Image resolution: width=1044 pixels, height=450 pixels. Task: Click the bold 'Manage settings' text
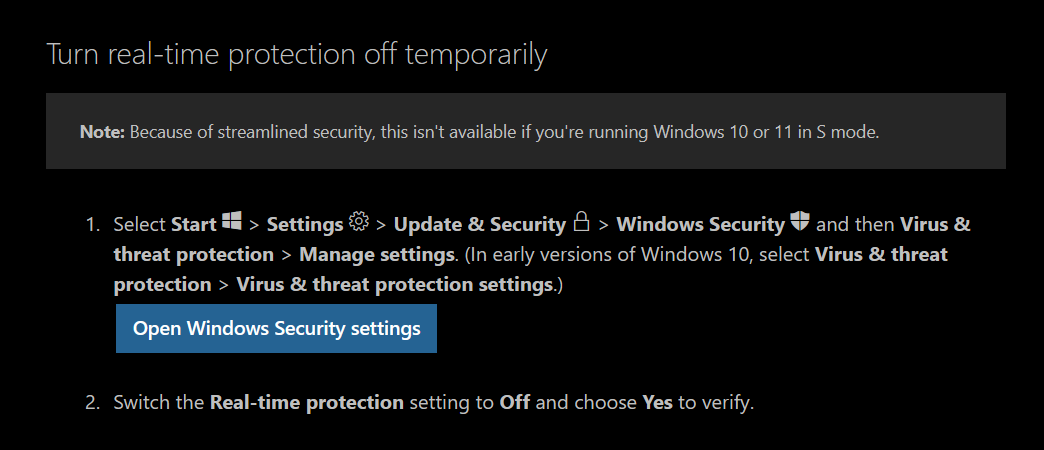tap(378, 254)
